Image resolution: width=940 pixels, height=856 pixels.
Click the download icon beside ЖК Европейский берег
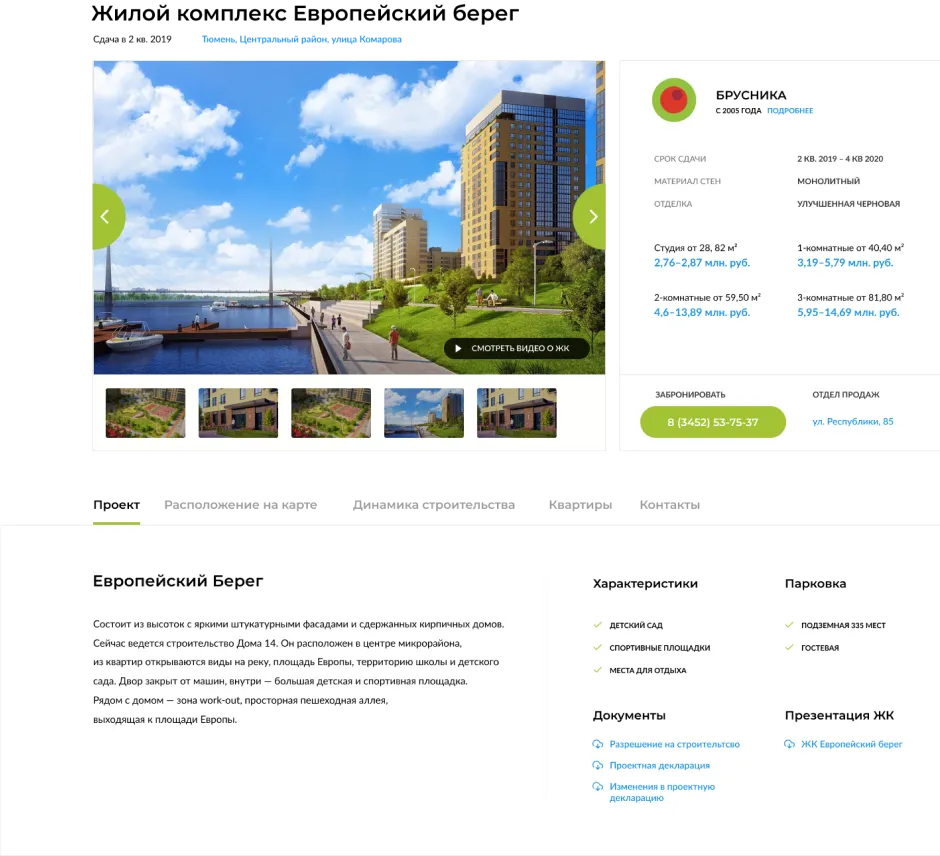[x=790, y=744]
